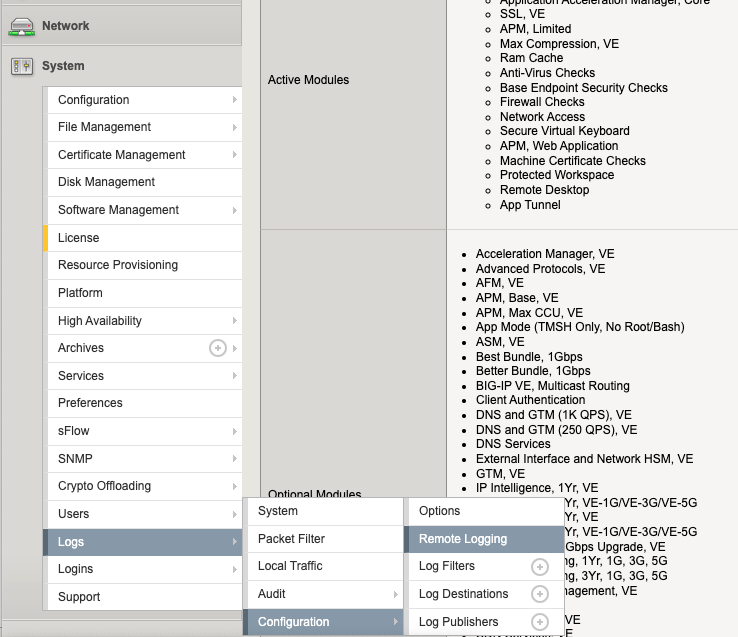This screenshot has height=637, width=738.
Task: Click 'IP Intelligence, 1Yr, VE' entry
Action: [x=537, y=488]
